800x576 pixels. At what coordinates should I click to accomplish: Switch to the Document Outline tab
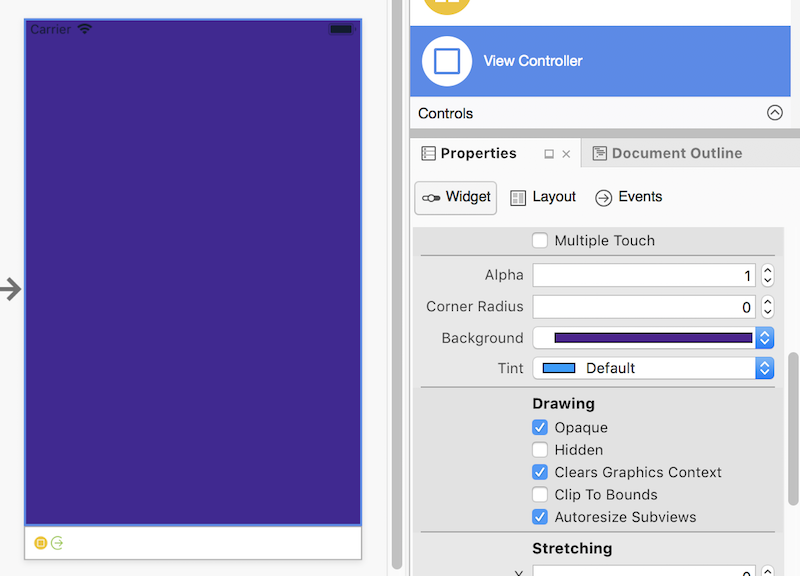[x=677, y=153]
